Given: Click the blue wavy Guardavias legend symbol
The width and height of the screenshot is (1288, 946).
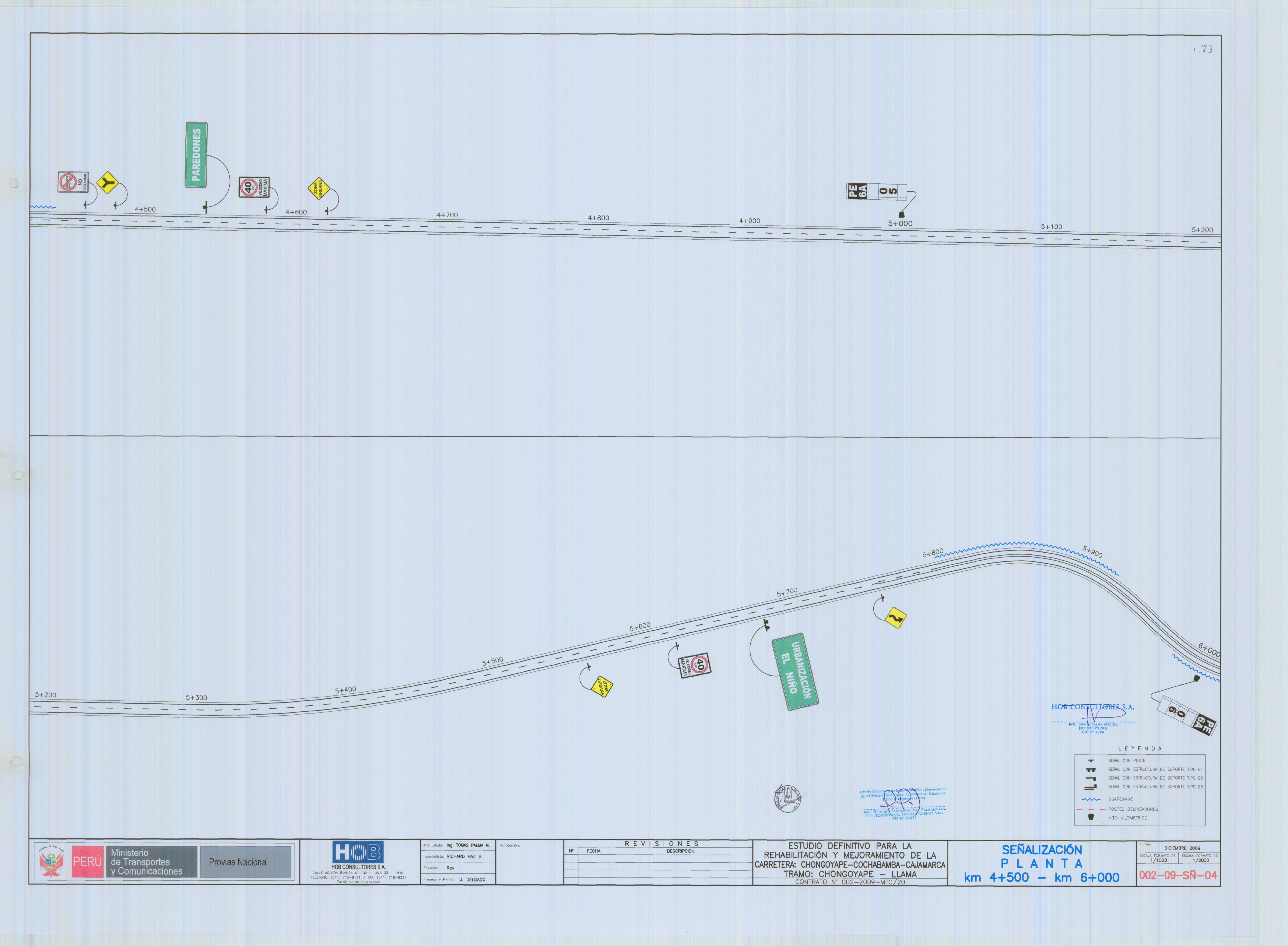Looking at the screenshot, I should point(1091,799).
